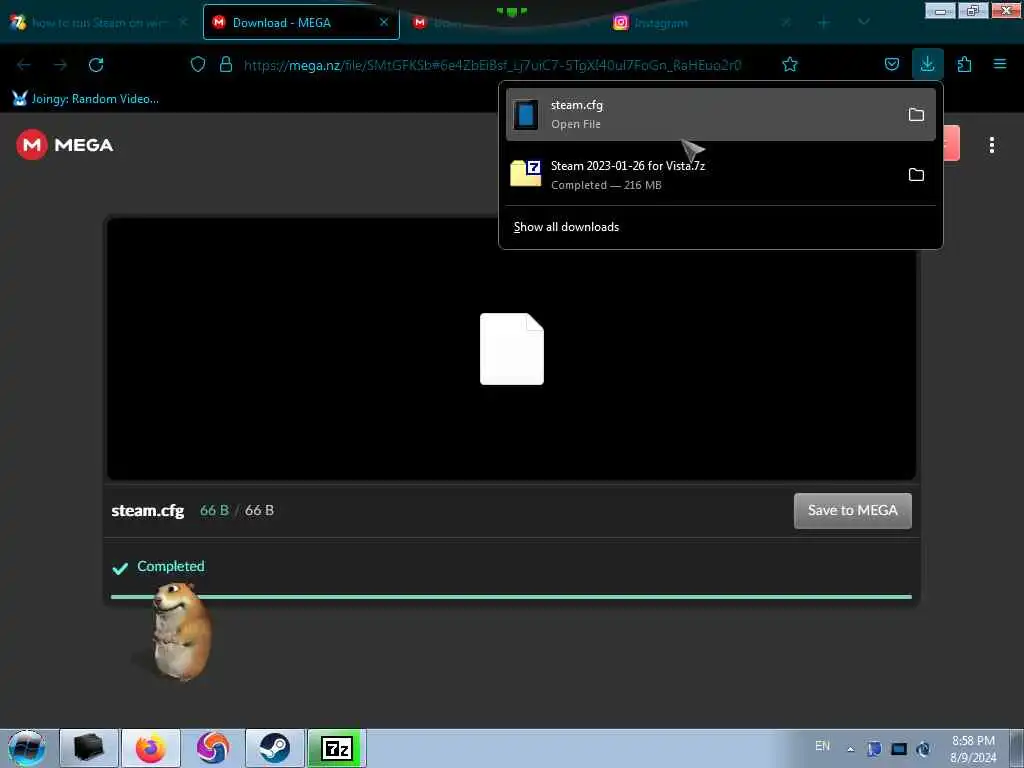View site security padlock info
Screen dimensions: 1024x768
tap(226, 64)
